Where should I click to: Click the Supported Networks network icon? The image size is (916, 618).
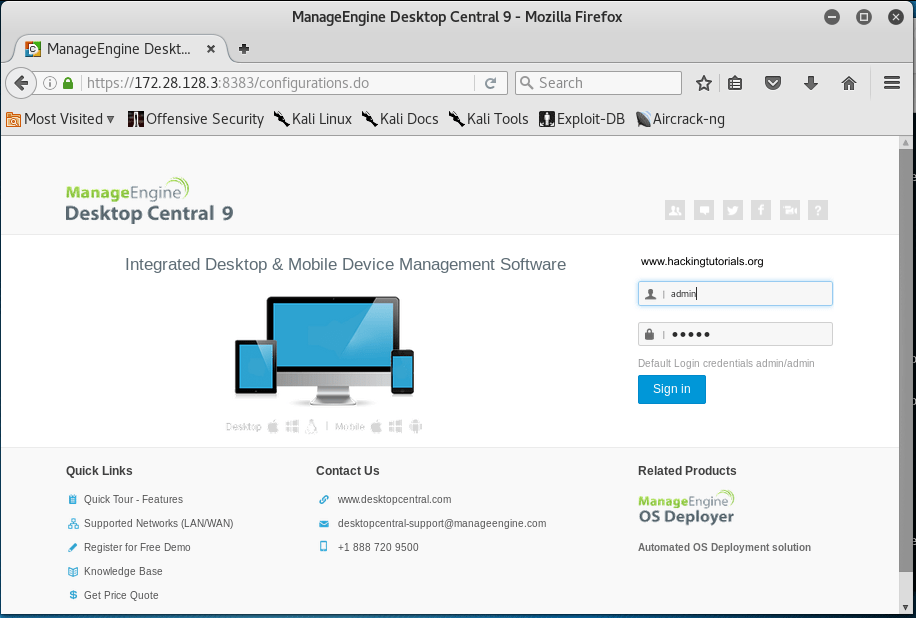click(73, 523)
